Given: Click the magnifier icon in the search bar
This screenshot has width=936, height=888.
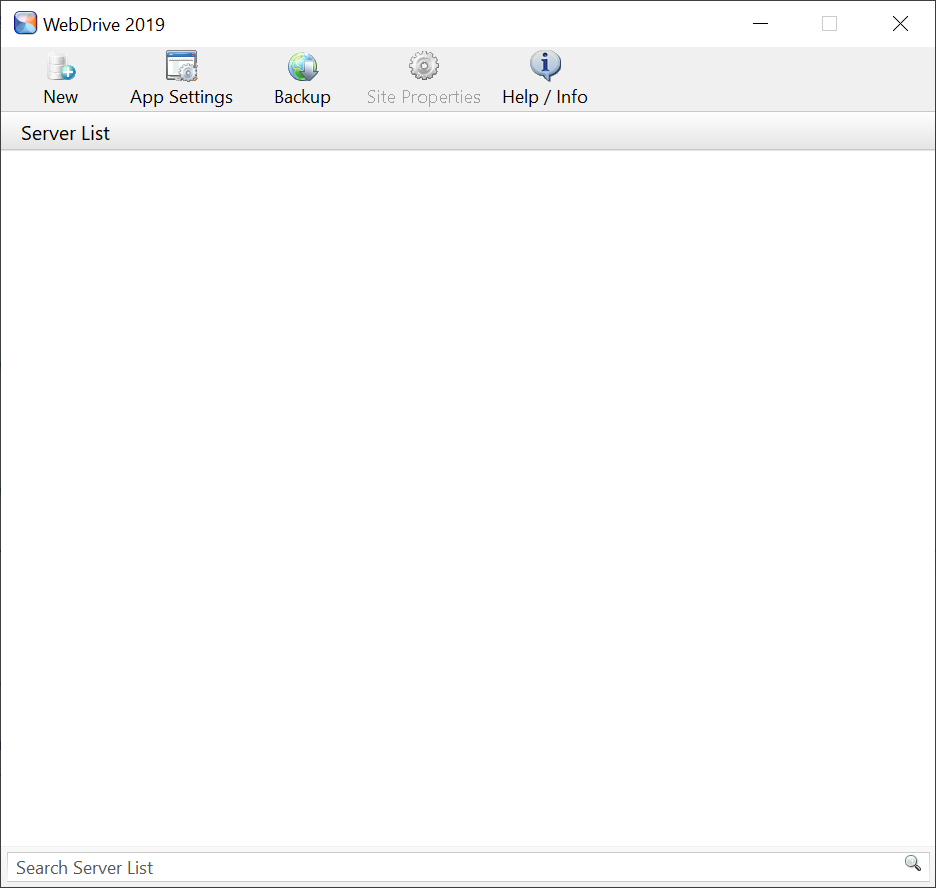Looking at the screenshot, I should click(x=911, y=862).
